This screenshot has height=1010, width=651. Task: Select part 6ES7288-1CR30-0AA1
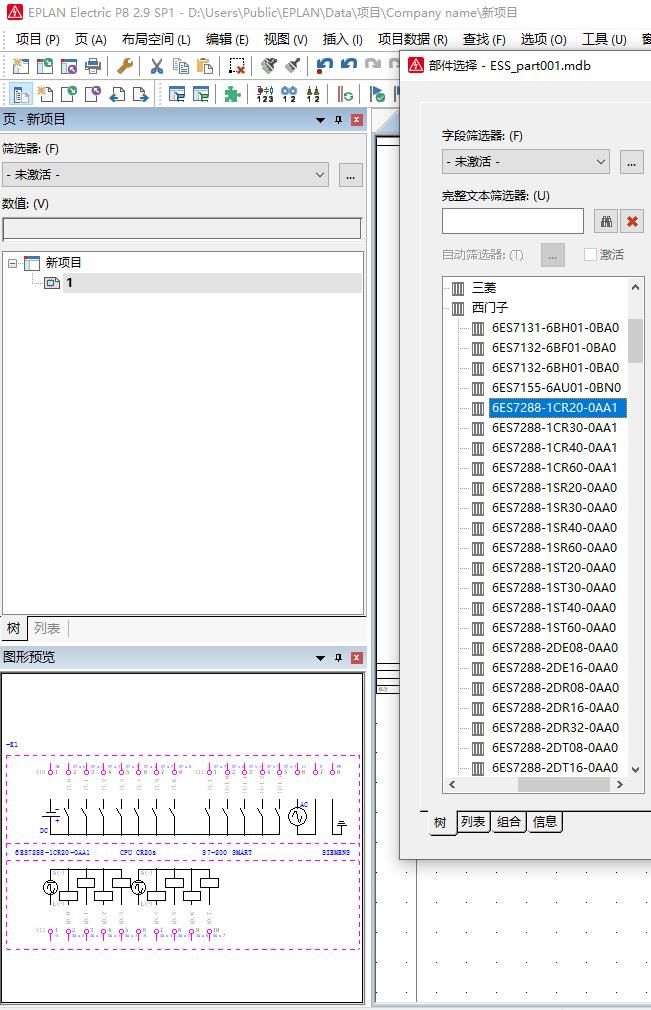[x=554, y=428]
